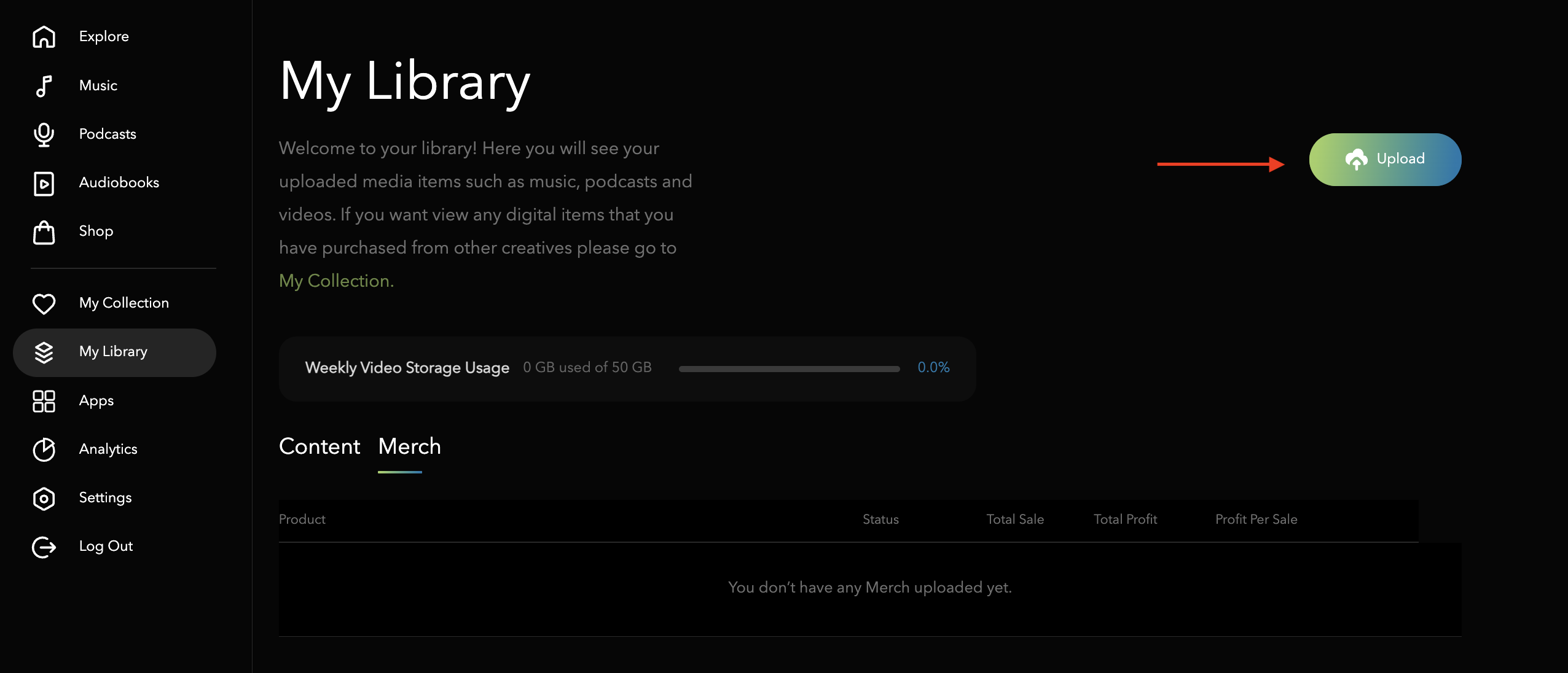Click the Log Out arrow icon
Screen dimensions: 1568x673
tap(44, 547)
